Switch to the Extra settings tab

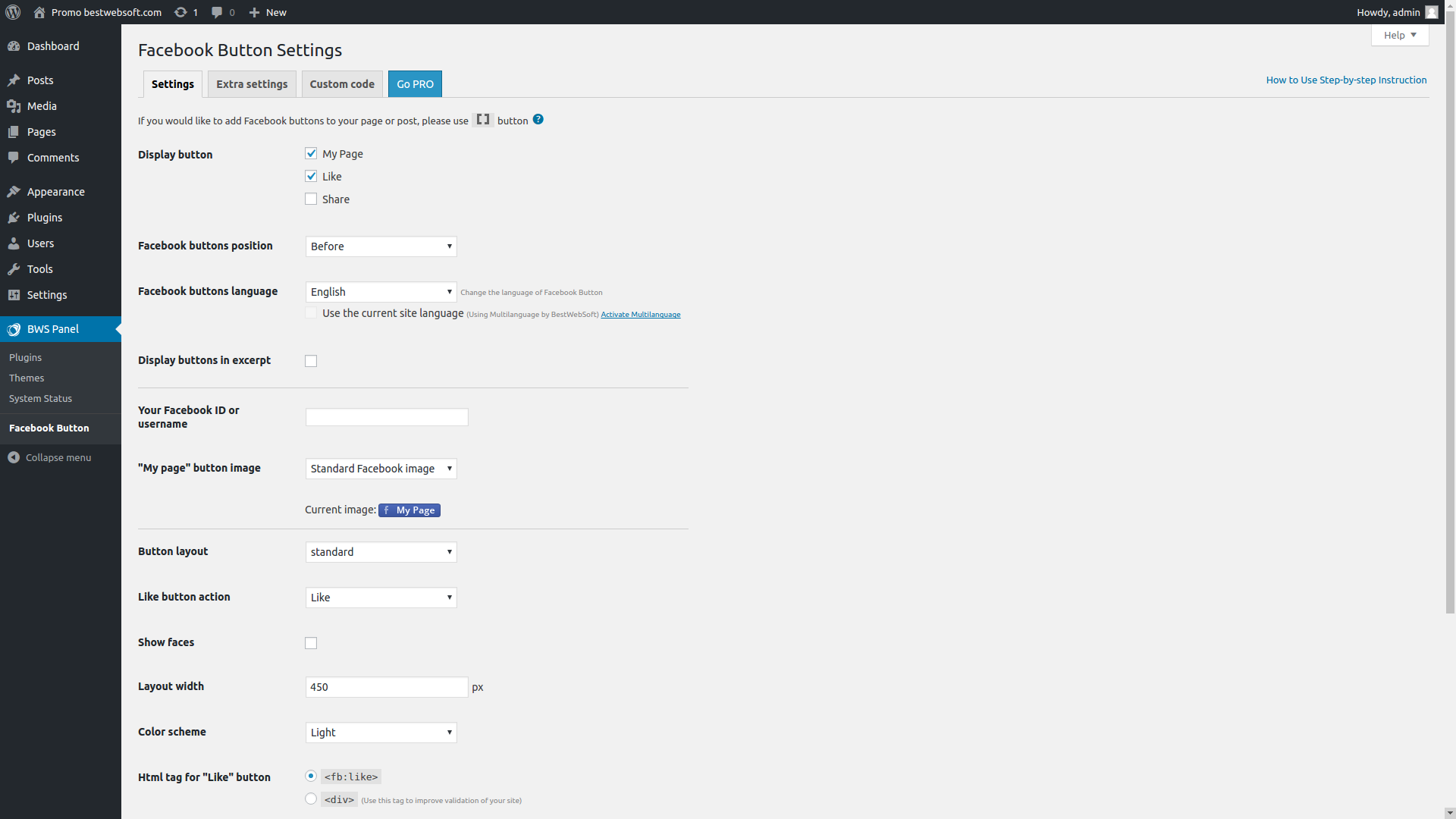pyautogui.click(x=252, y=84)
